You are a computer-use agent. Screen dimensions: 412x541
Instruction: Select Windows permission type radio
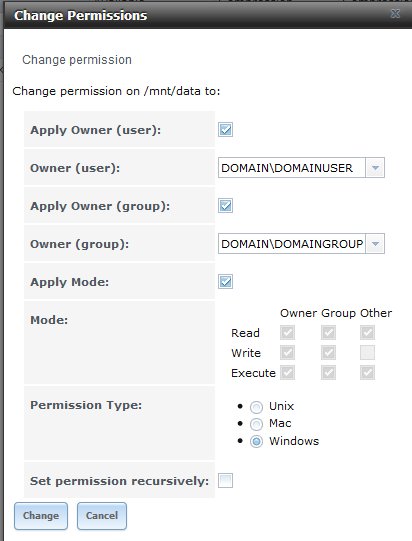click(256, 441)
